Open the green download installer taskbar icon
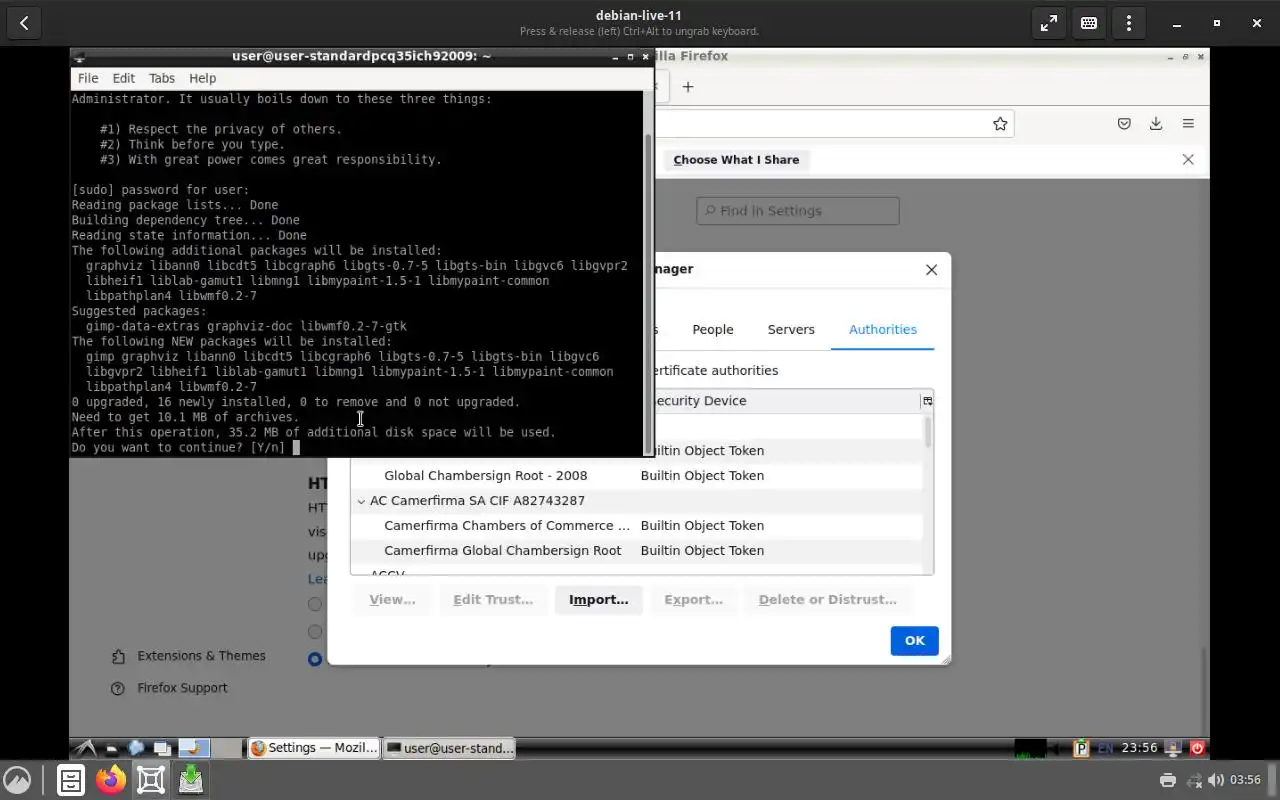The width and height of the screenshot is (1280, 800). [190, 780]
